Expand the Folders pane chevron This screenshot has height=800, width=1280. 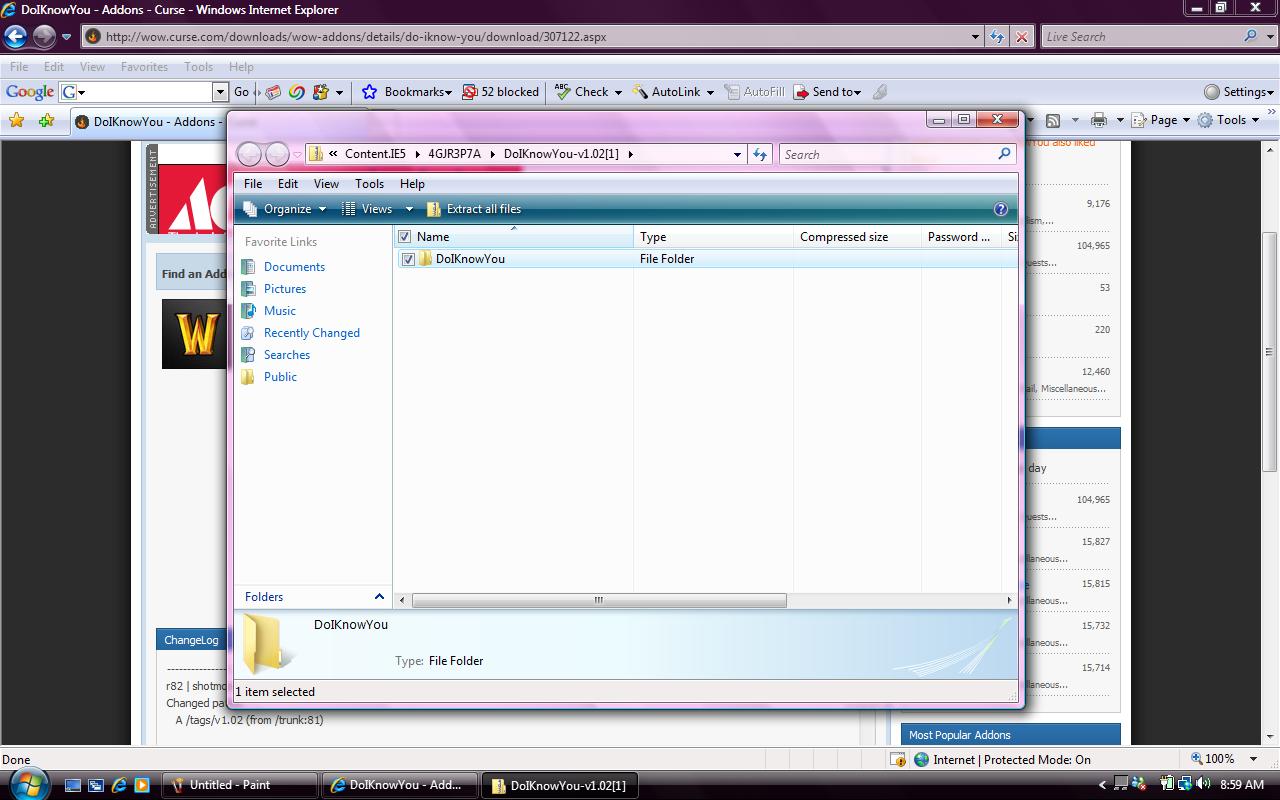379,597
